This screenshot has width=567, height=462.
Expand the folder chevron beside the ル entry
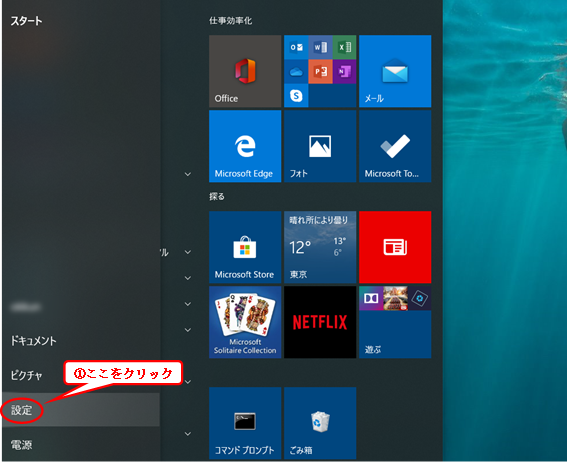tap(188, 252)
